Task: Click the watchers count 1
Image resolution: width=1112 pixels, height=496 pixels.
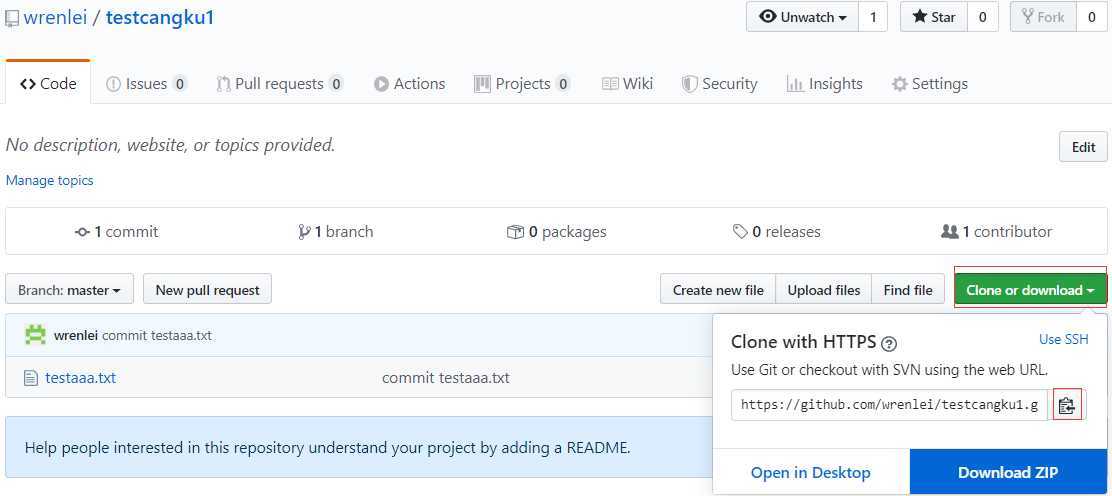Action: (873, 17)
